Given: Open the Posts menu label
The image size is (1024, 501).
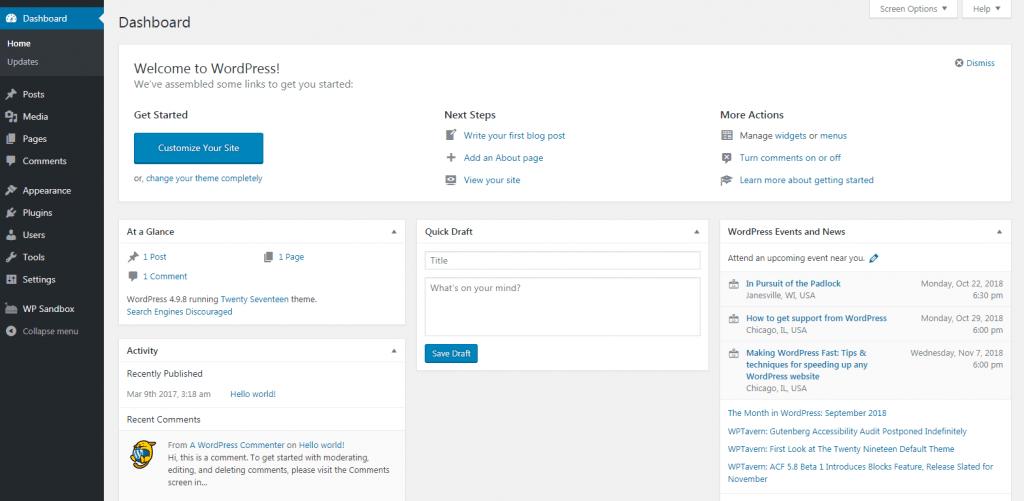Looking at the screenshot, I should 33,95.
